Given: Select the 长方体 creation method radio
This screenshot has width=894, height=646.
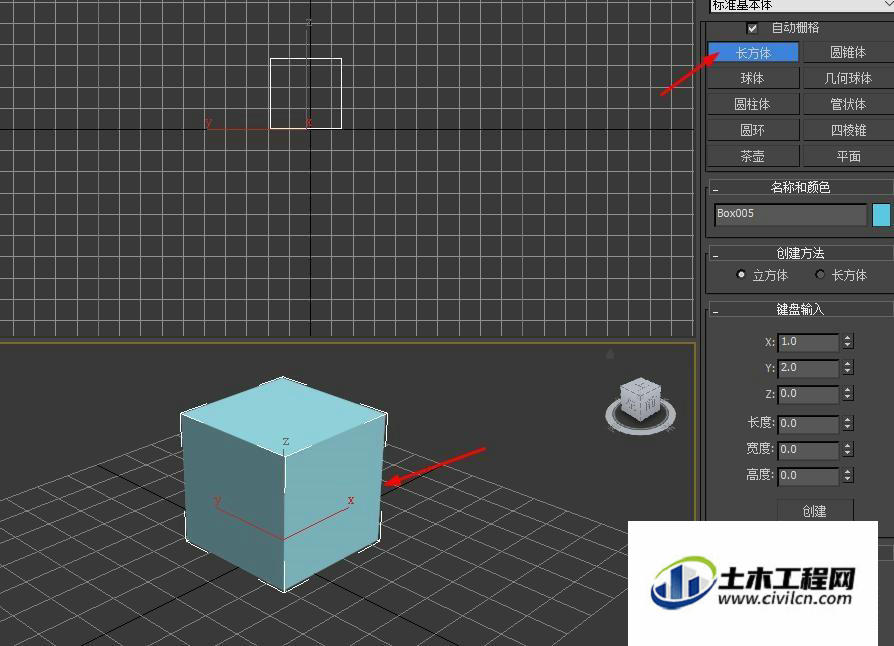Looking at the screenshot, I should pos(820,274).
